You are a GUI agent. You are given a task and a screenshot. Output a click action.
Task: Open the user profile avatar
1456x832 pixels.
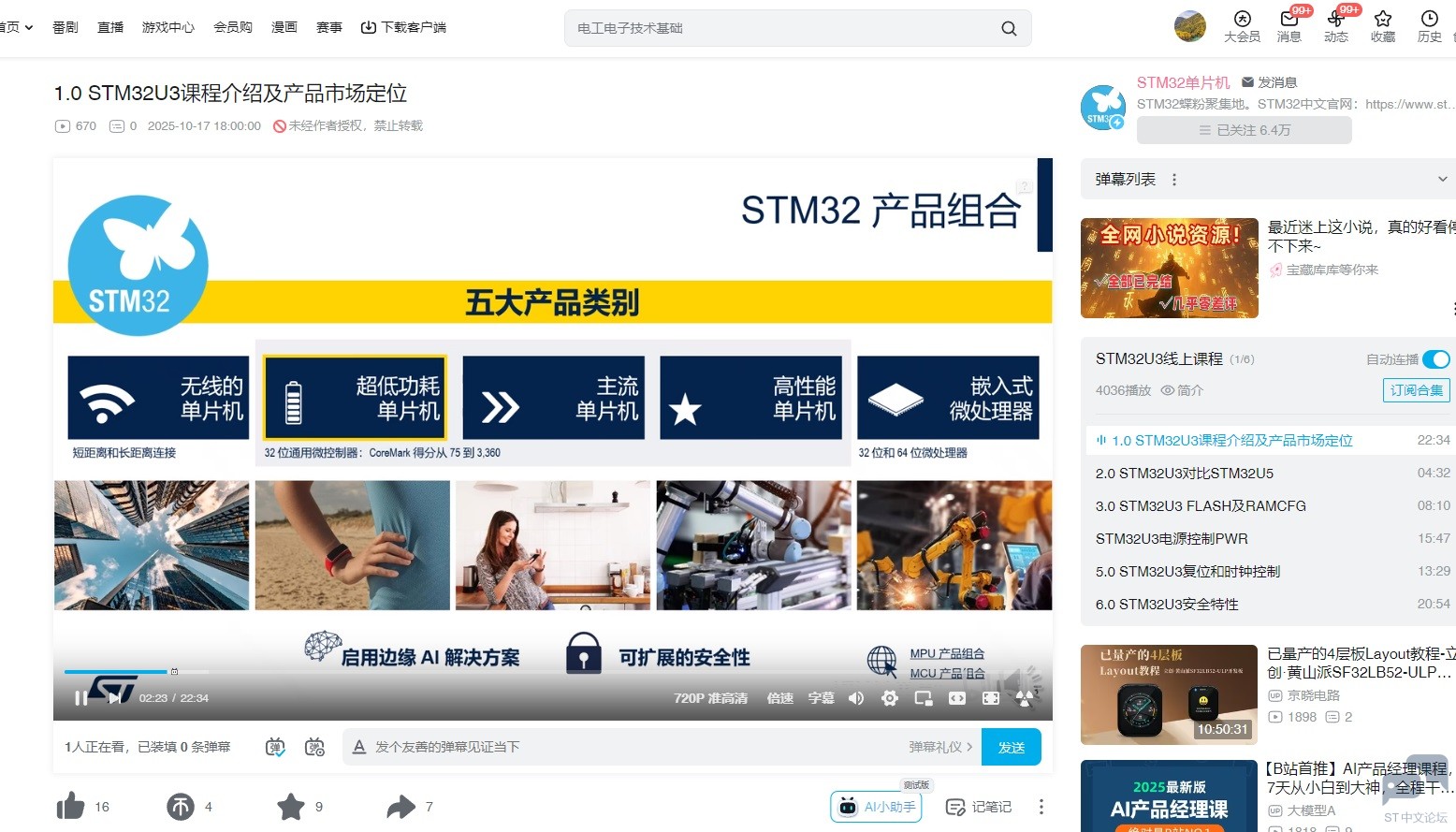click(x=1190, y=26)
